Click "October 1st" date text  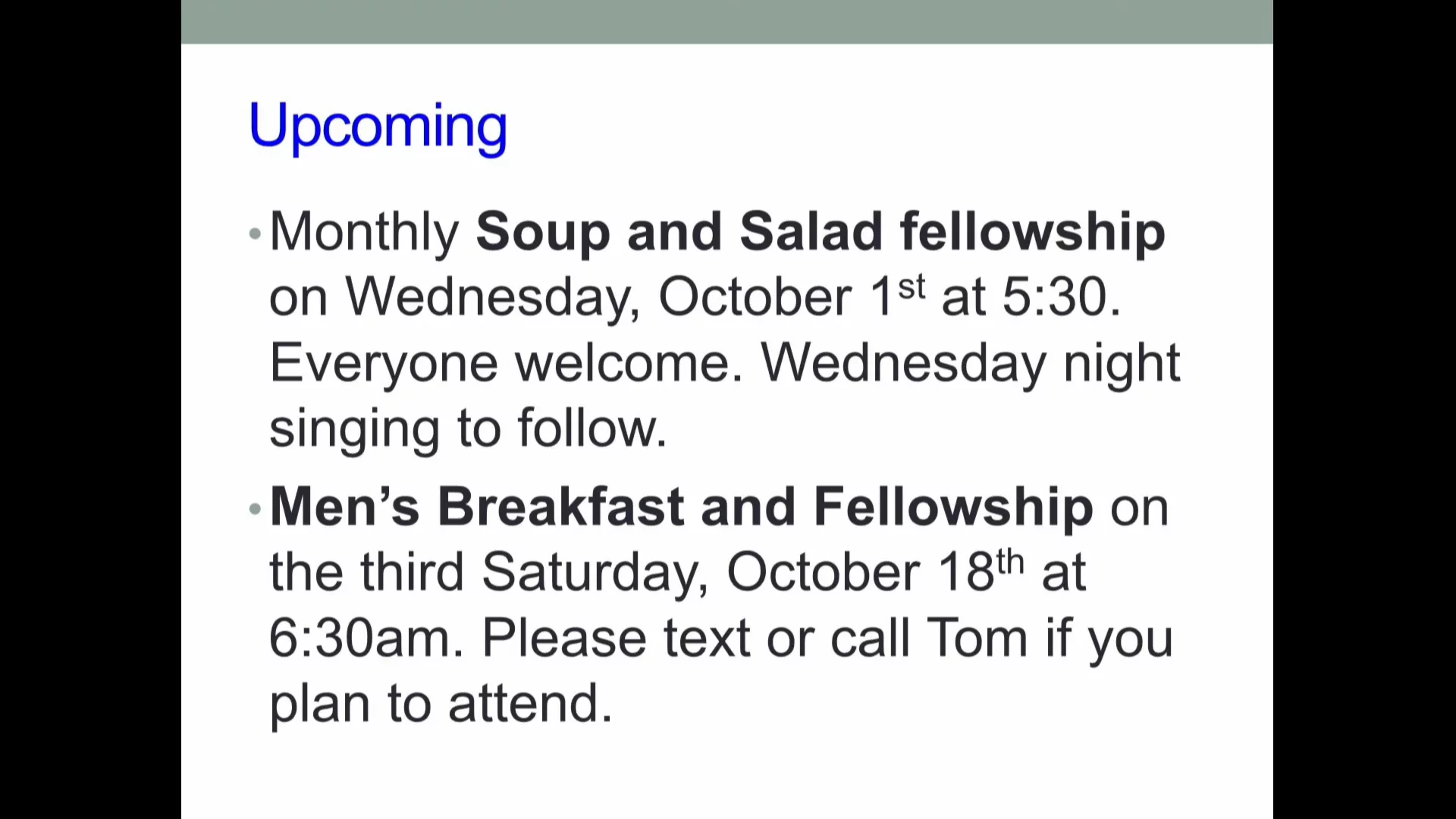click(791, 297)
